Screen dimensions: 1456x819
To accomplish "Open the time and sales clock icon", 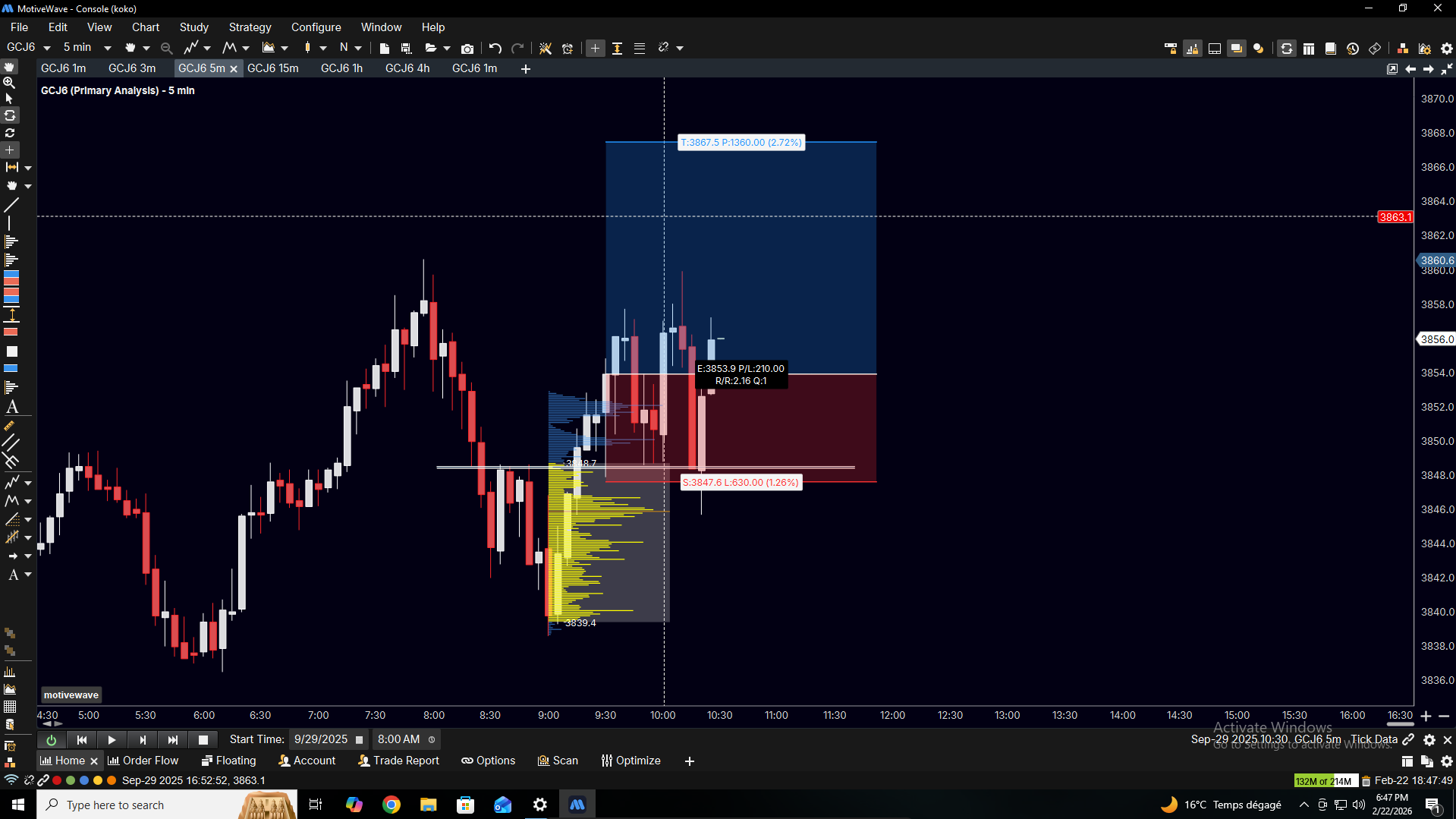I will 1353,49.
